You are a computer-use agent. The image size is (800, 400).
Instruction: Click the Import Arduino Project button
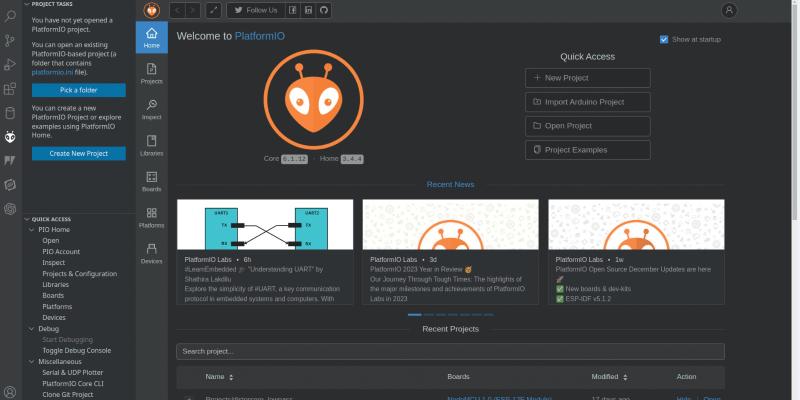coord(588,102)
